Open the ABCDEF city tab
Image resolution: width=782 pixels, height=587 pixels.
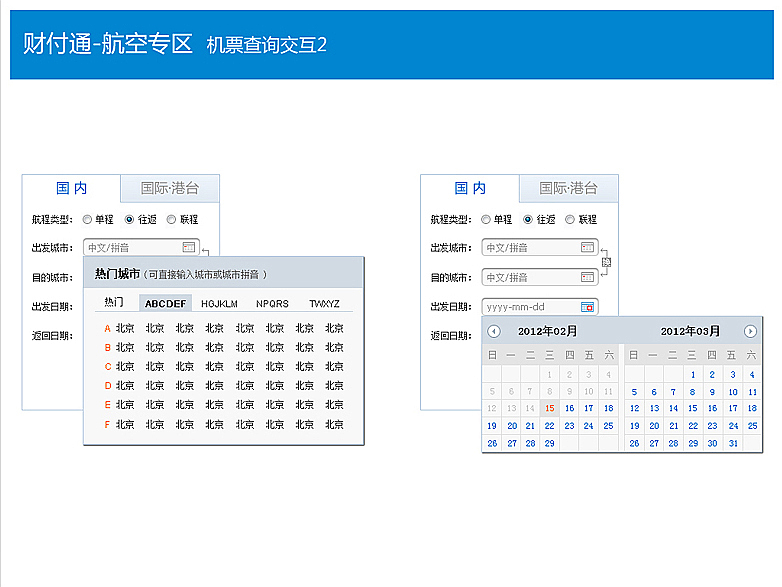click(x=165, y=303)
